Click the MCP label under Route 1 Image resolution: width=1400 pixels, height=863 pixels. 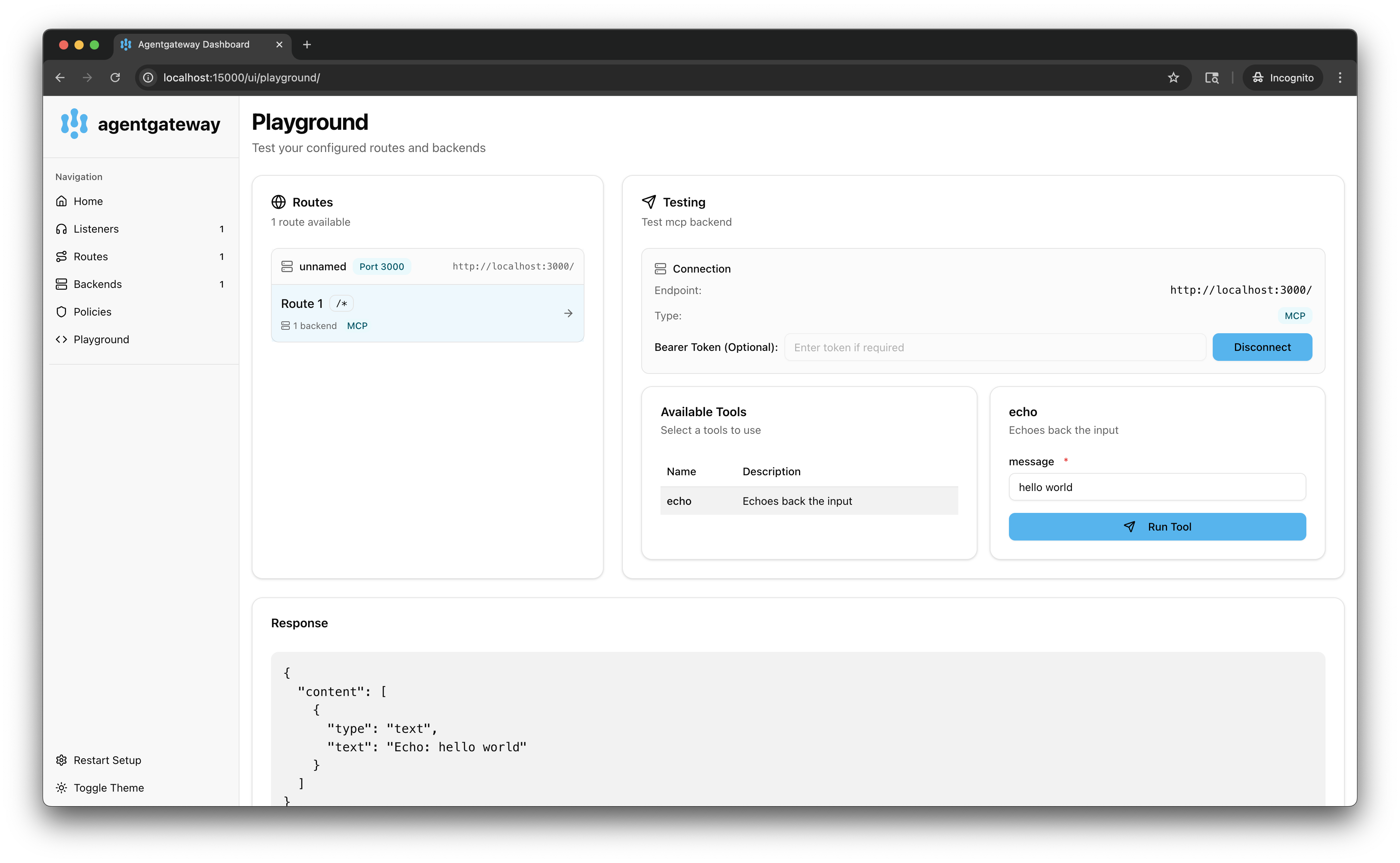click(357, 325)
